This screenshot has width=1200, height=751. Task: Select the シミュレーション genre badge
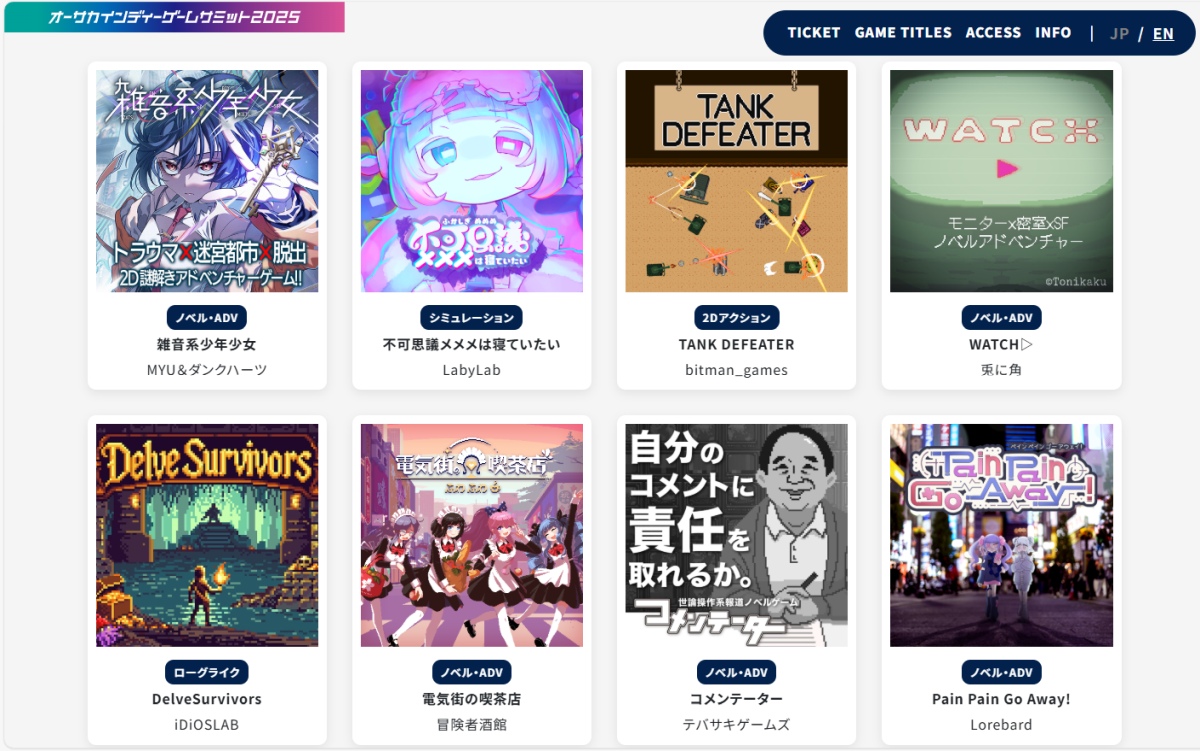point(472,318)
